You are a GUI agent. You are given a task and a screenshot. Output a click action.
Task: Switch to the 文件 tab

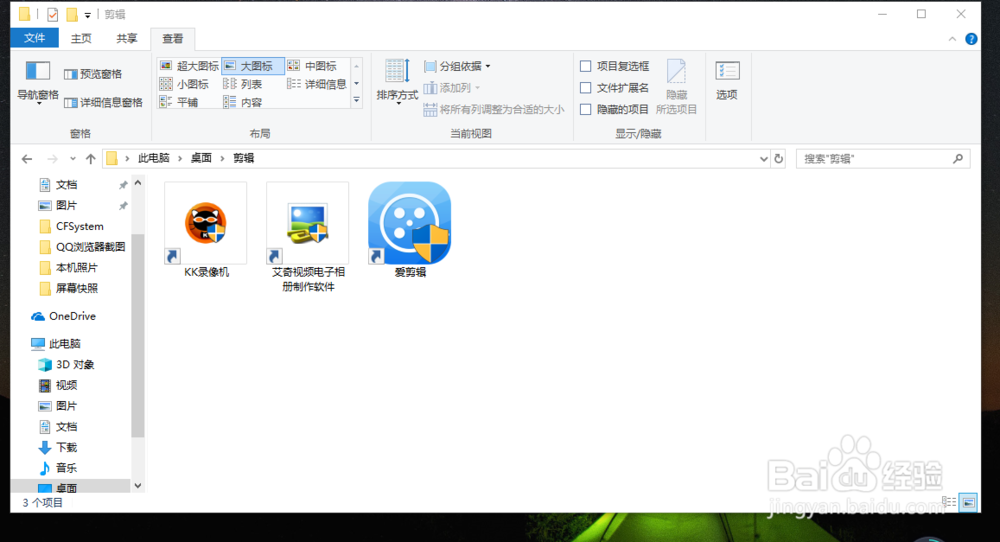click(34, 38)
